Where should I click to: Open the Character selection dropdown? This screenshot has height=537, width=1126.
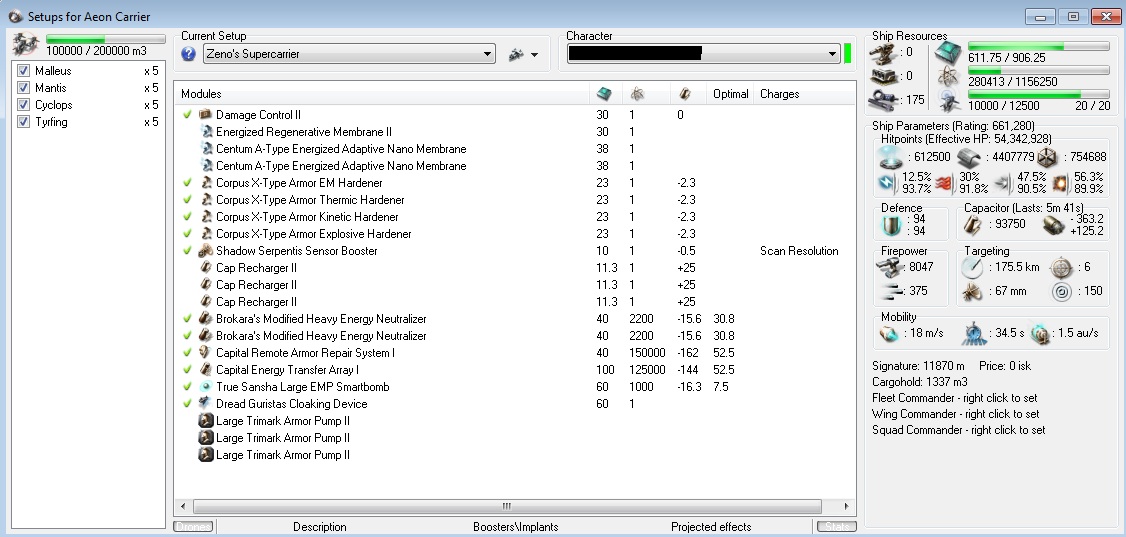(703, 54)
